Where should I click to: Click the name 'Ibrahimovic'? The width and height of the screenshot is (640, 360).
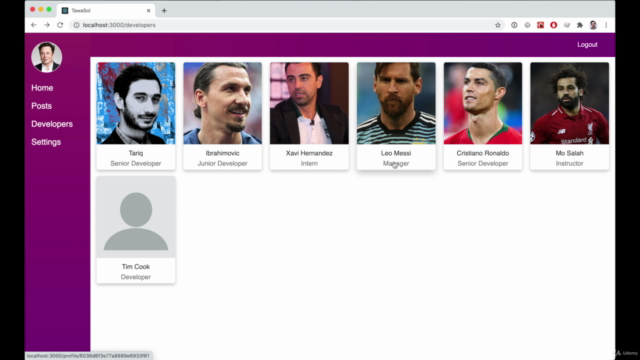point(222,153)
